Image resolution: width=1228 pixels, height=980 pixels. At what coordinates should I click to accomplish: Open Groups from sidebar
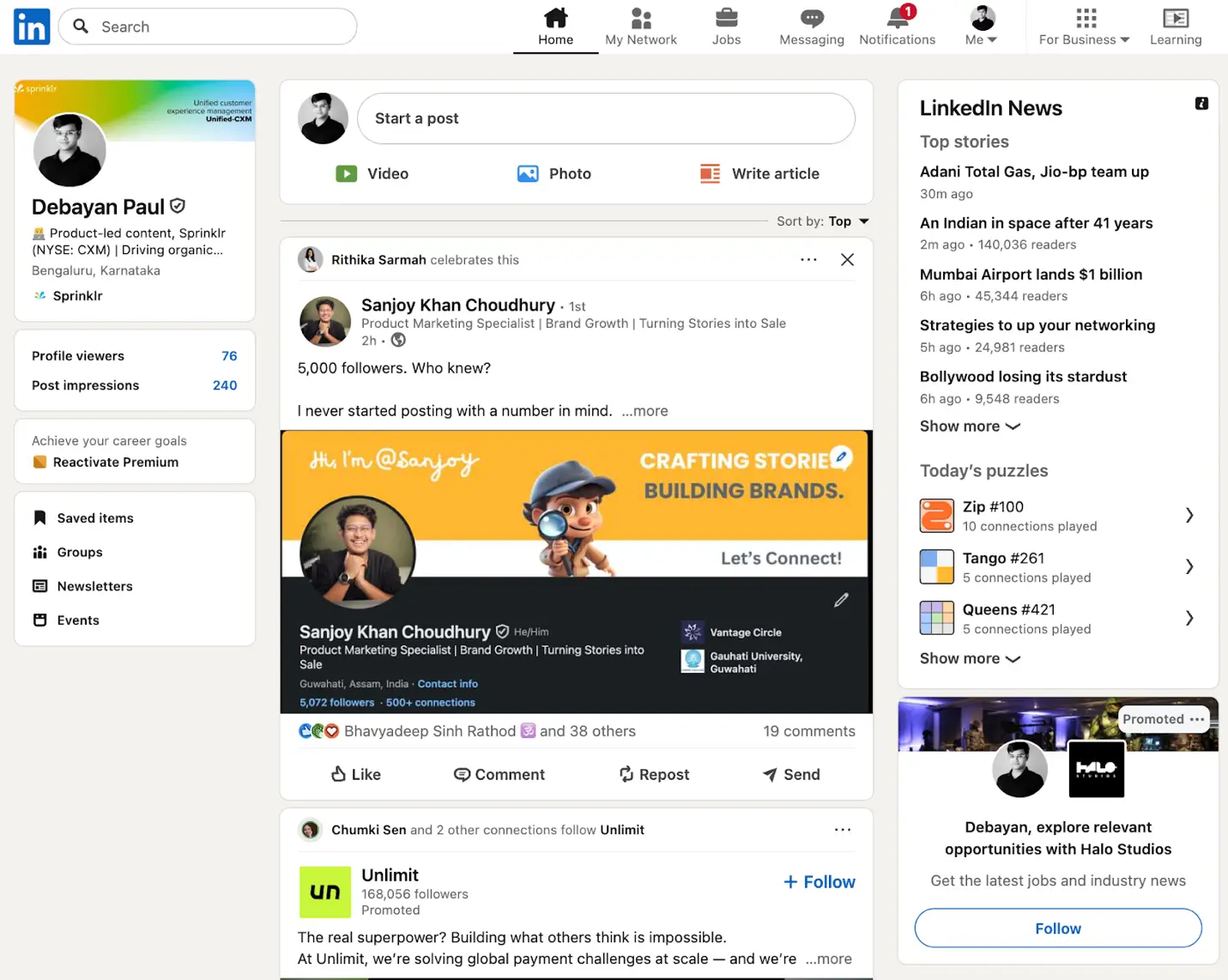click(x=68, y=553)
